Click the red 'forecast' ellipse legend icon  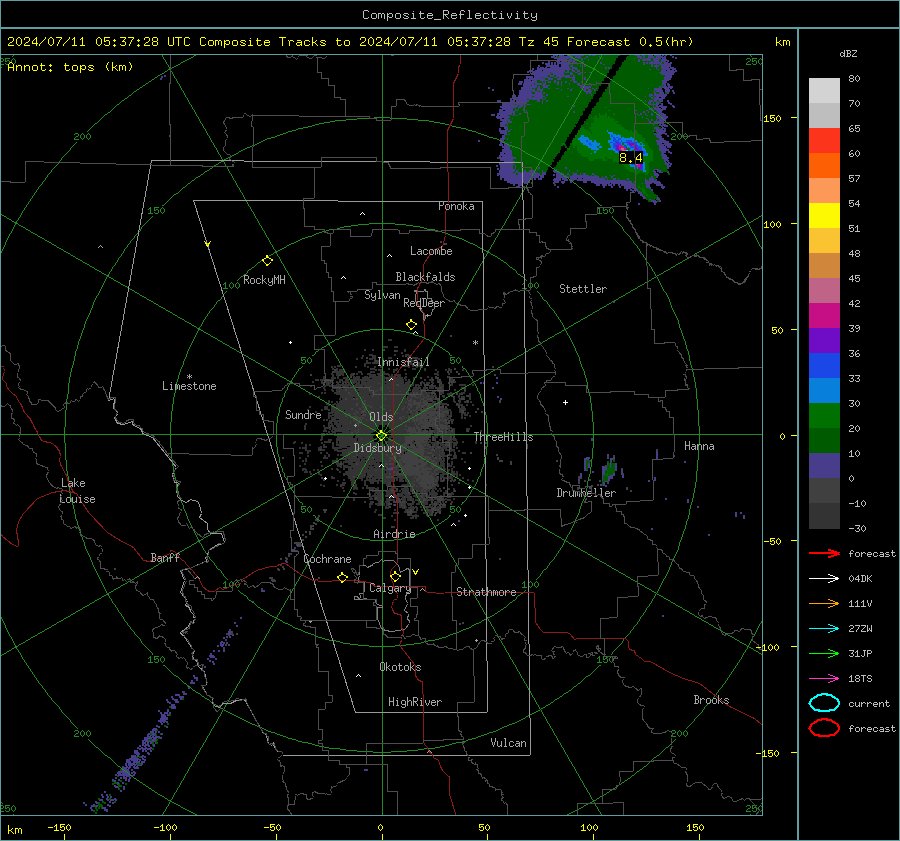click(824, 728)
